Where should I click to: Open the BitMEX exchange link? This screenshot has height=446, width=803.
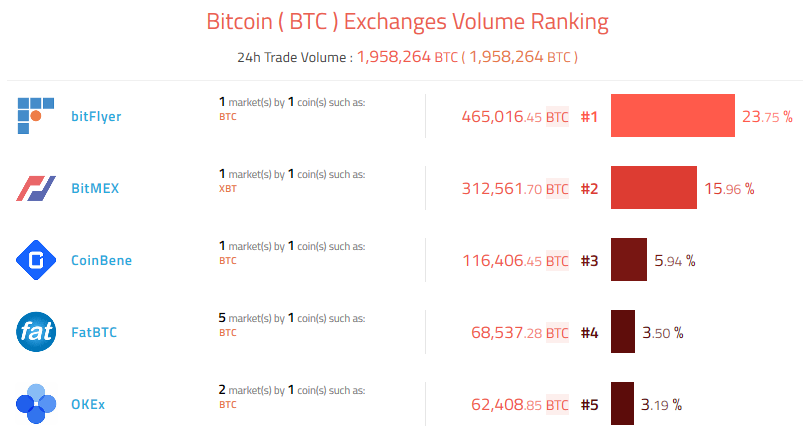95,189
